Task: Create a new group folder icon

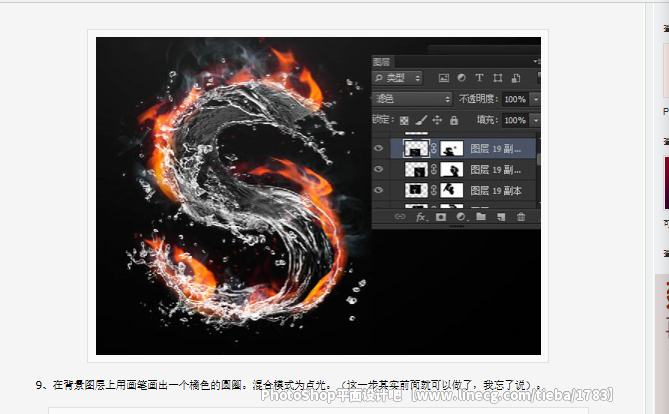Action: click(481, 216)
